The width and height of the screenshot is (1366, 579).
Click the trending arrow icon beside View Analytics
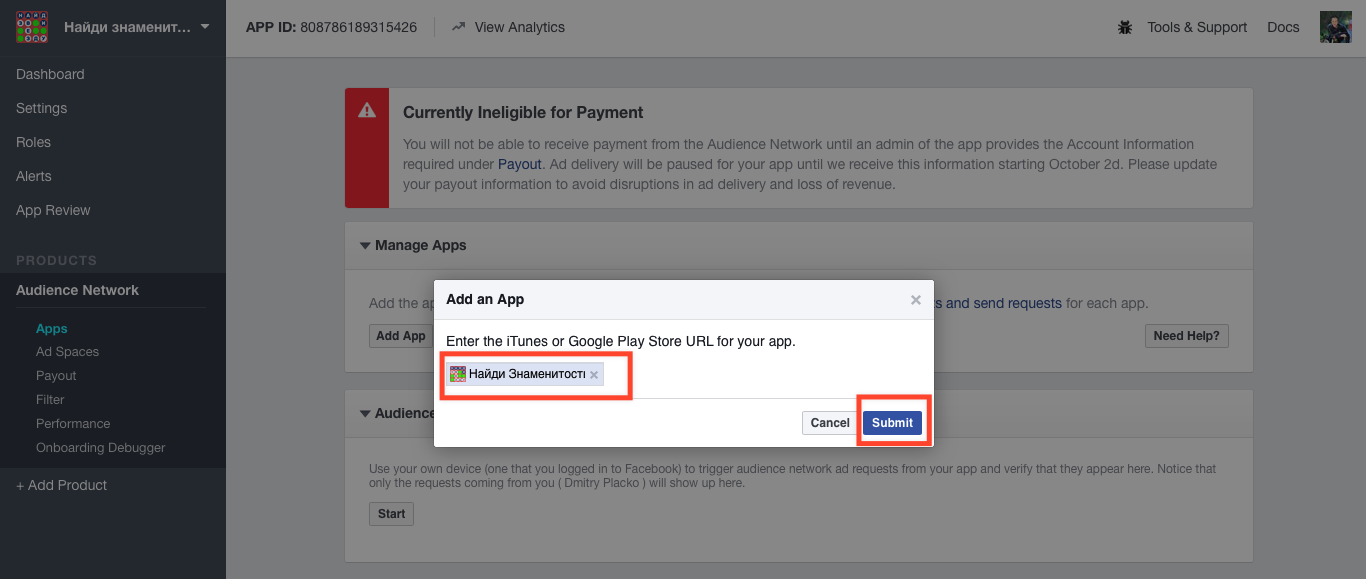point(459,27)
